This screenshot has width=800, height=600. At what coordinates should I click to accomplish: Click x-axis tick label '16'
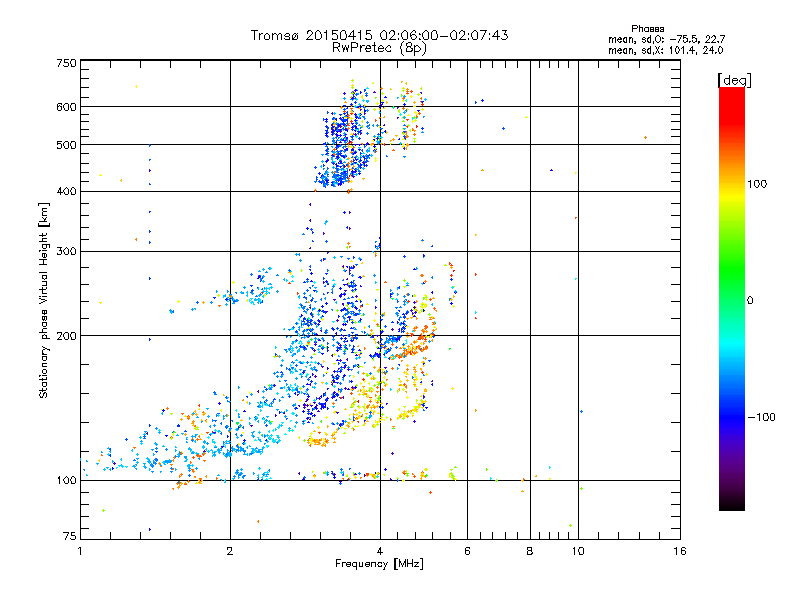coord(680,551)
